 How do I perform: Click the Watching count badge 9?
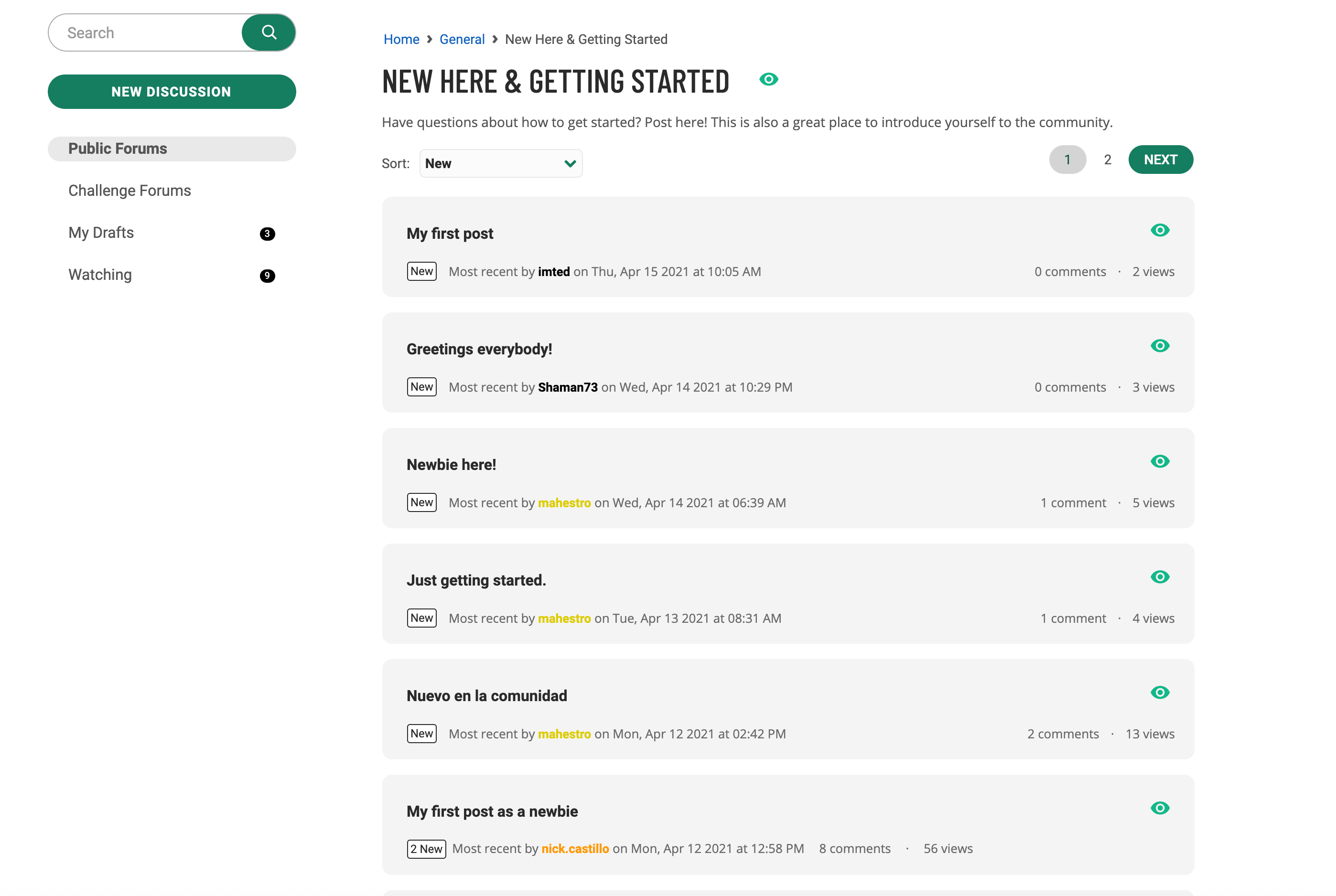click(x=267, y=276)
